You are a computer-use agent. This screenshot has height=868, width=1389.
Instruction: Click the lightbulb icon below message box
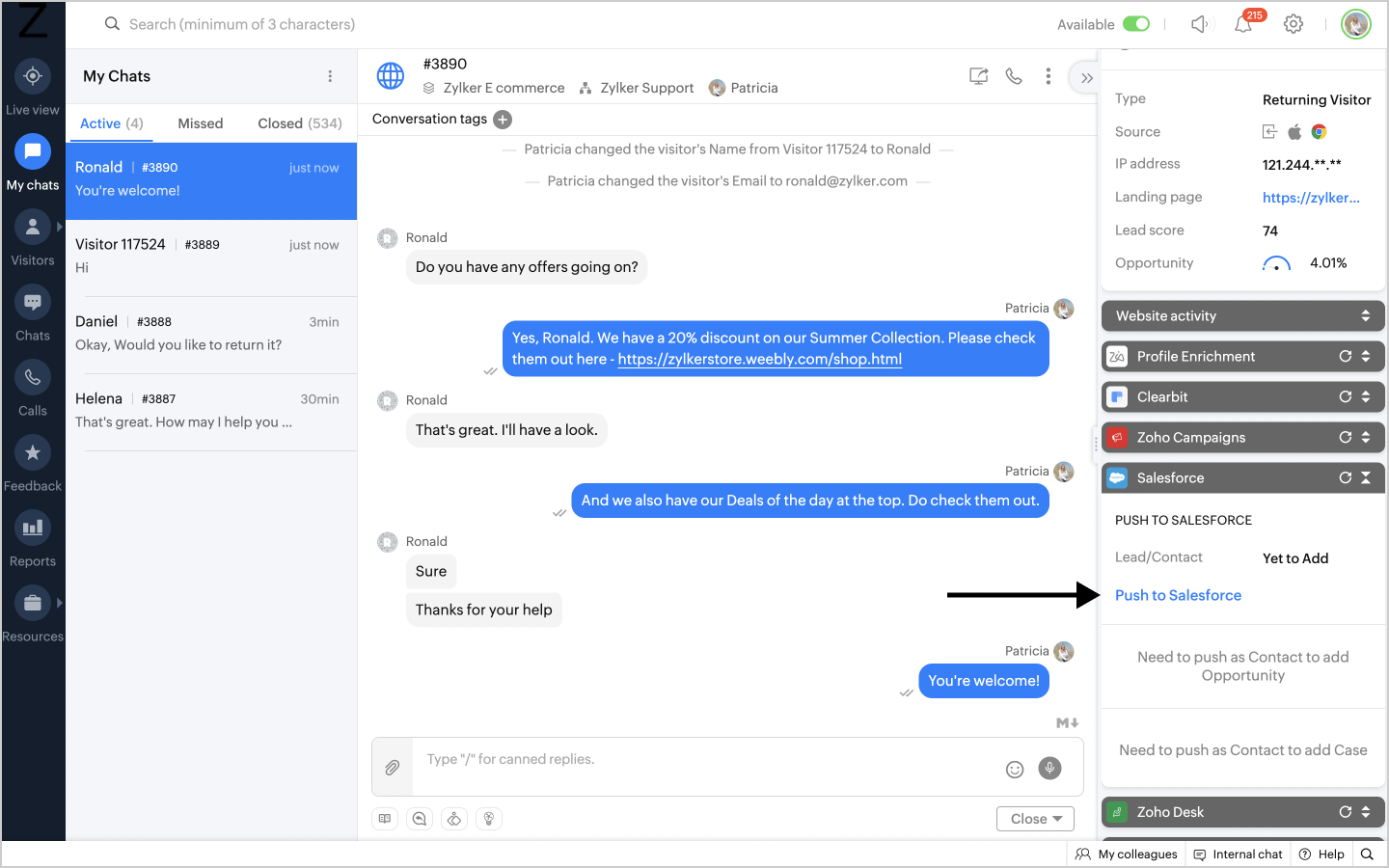489,819
